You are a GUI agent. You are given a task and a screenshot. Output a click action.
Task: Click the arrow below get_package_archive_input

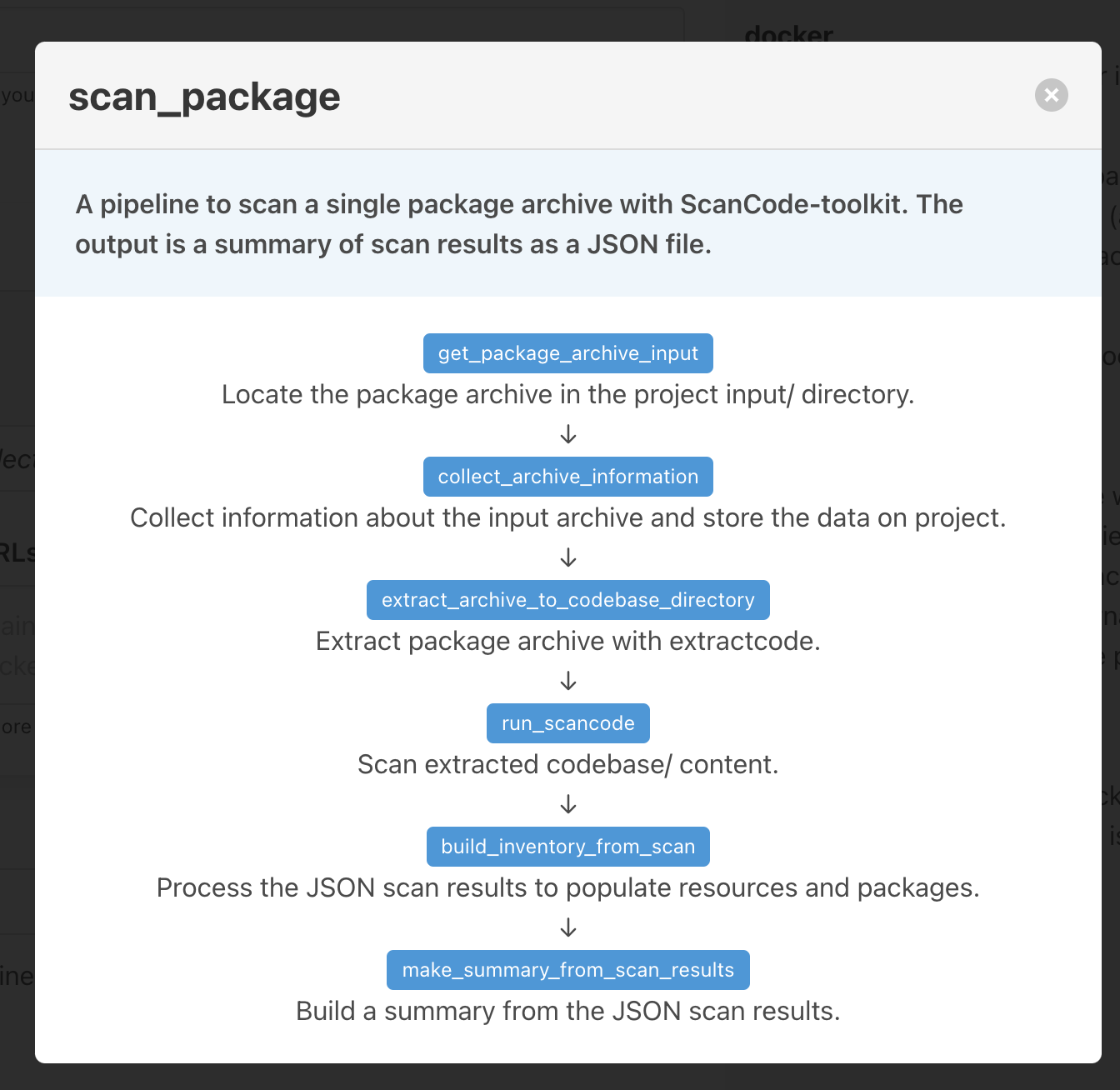[567, 434]
